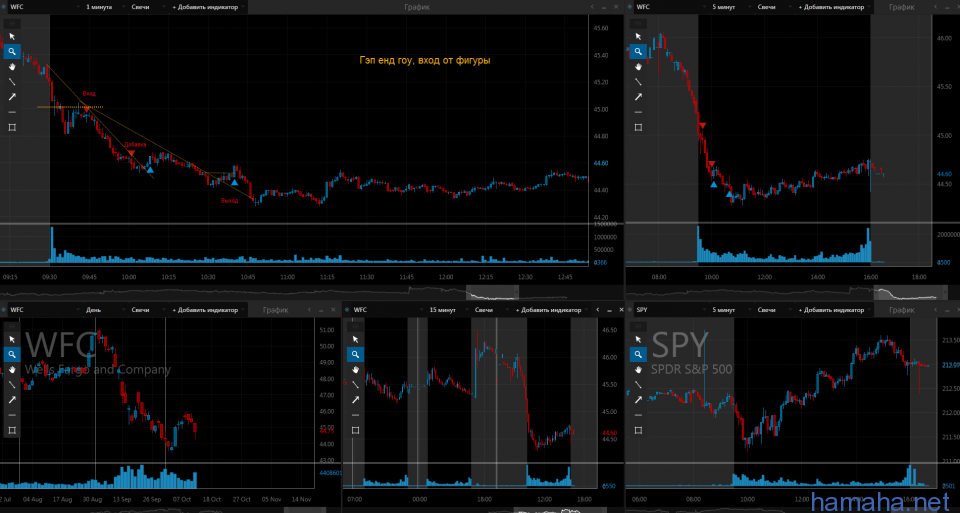Viewport: 960px width, 513px height.
Task: Select the hand pan tool in WFC 1-minute chart
Action: point(12,67)
